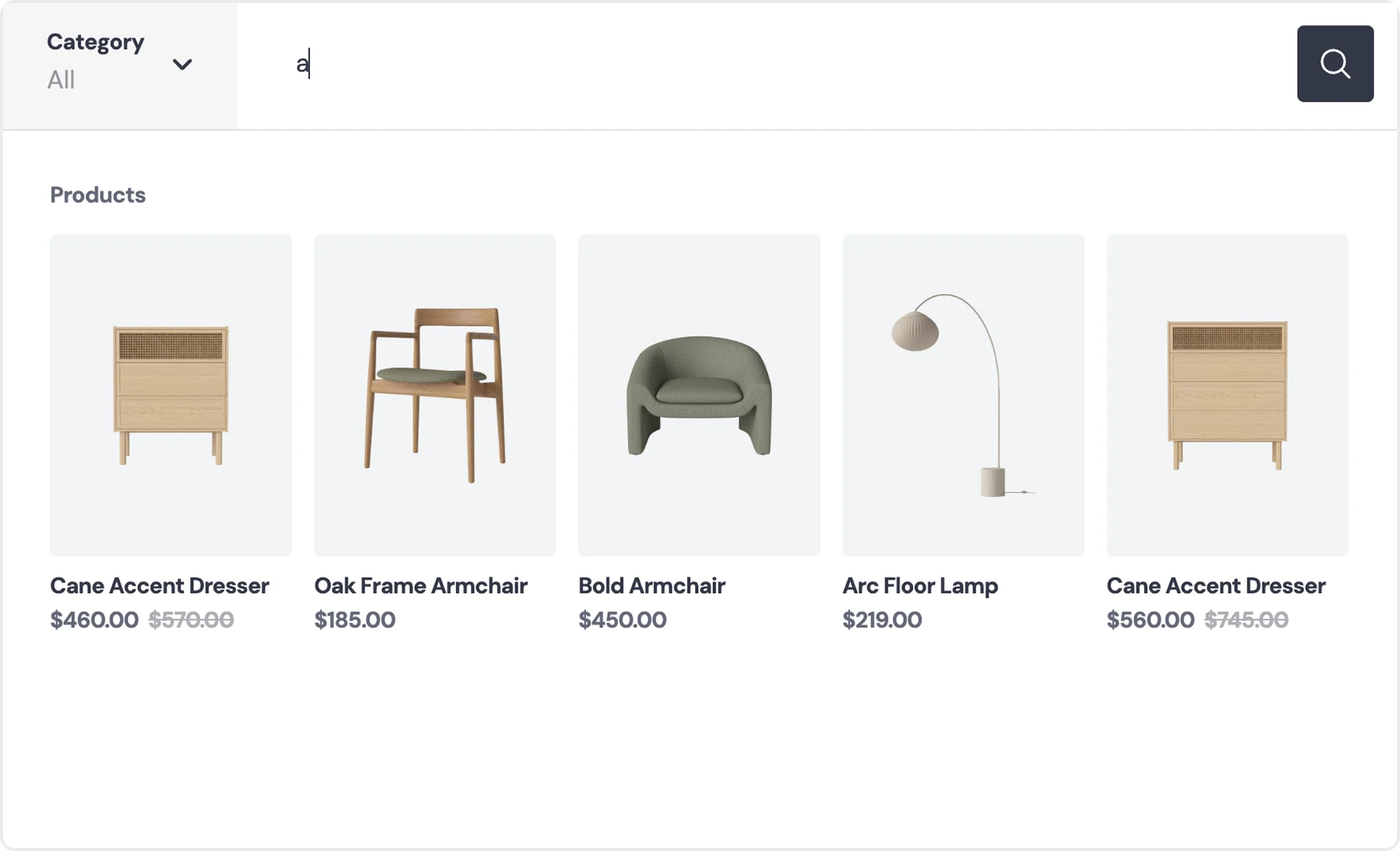Click the Oak Frame Armchair title
This screenshot has height=851, width=1400.
[420, 586]
